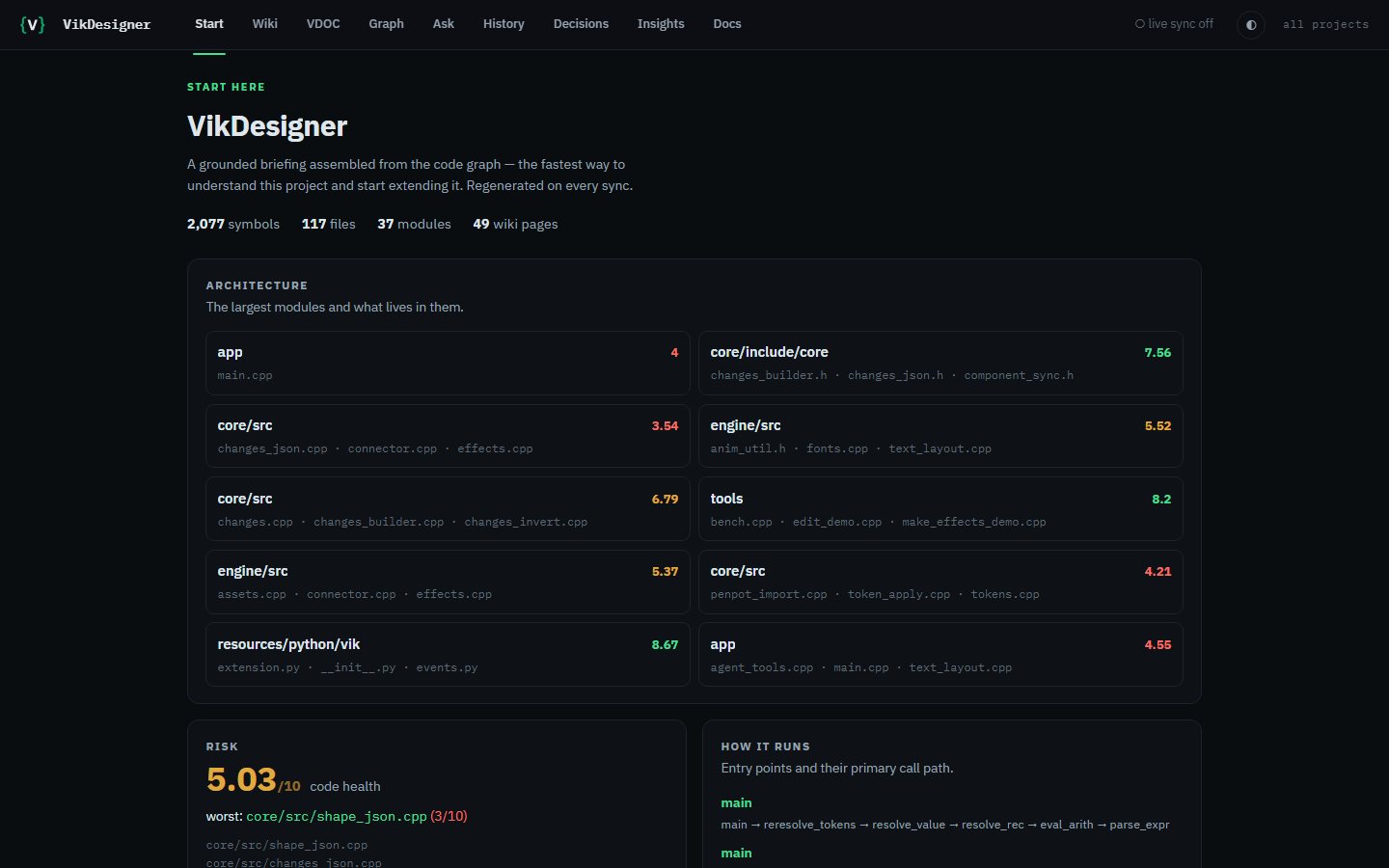Click the '2,077 symbols' stat
The width and height of the screenshot is (1389, 868).
pyautogui.click(x=233, y=224)
